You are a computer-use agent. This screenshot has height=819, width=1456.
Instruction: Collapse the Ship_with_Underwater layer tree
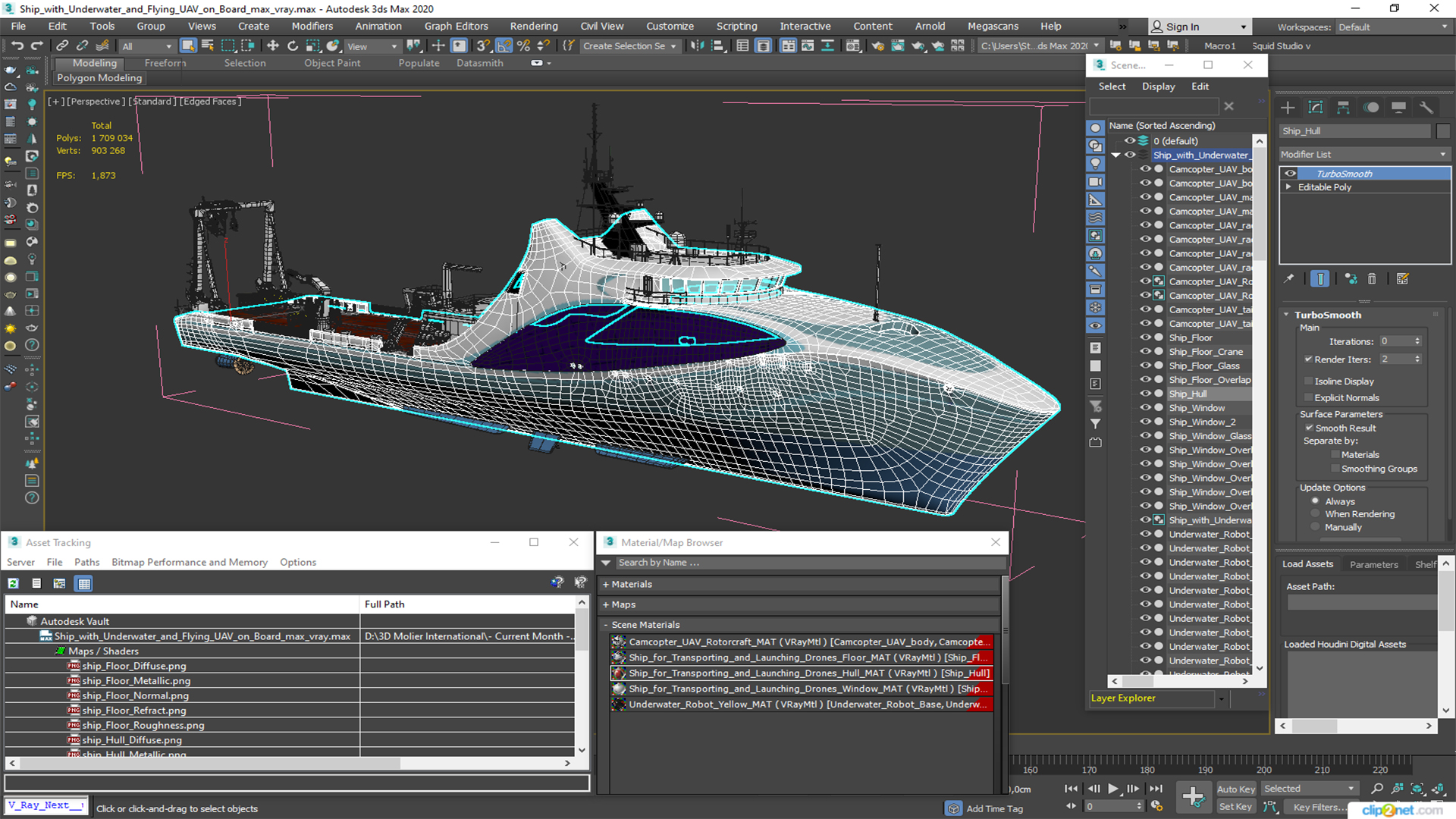1116,155
